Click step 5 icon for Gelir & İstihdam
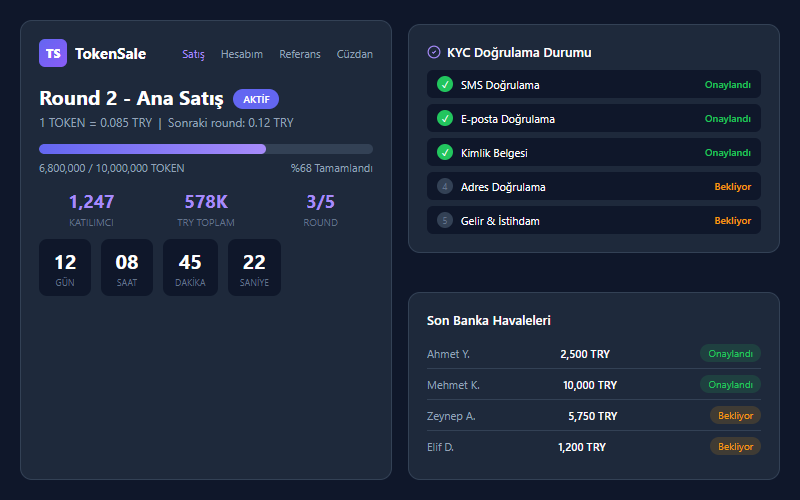 [445, 220]
